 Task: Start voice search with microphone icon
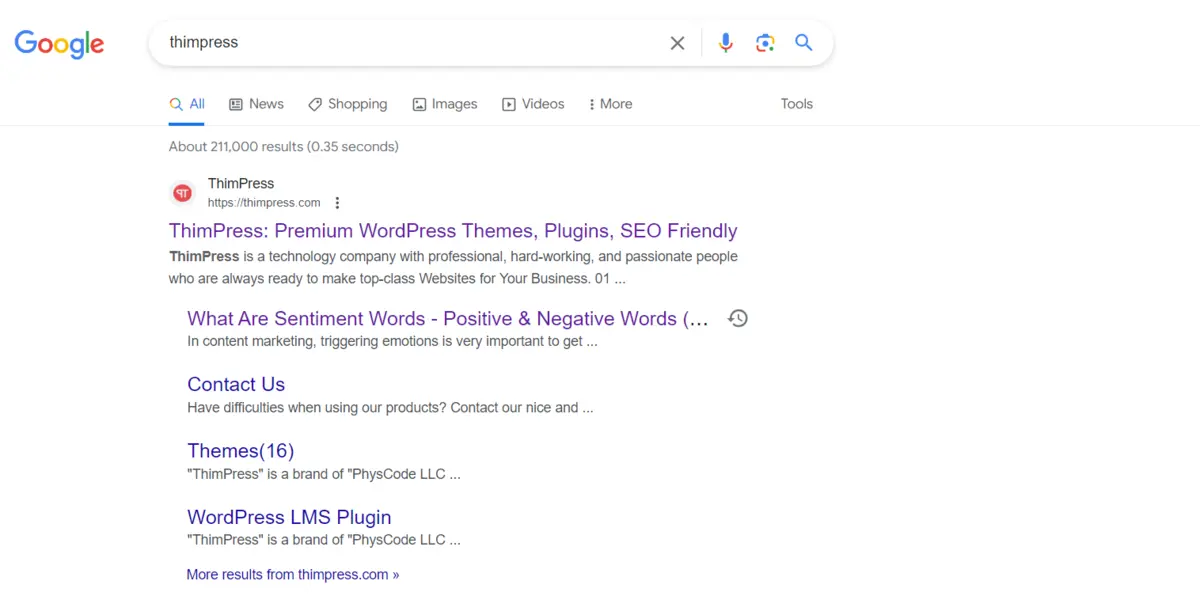(725, 43)
